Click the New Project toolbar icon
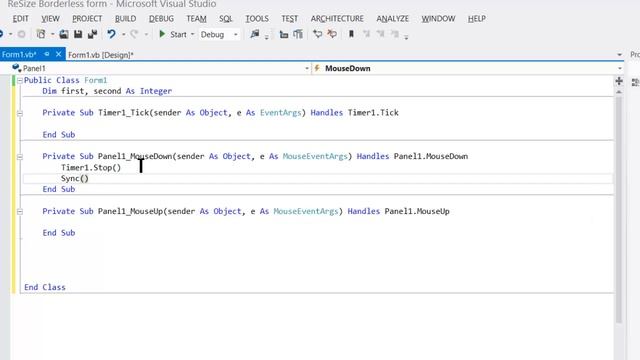Image resolution: width=640 pixels, height=360 pixels. 41,34
